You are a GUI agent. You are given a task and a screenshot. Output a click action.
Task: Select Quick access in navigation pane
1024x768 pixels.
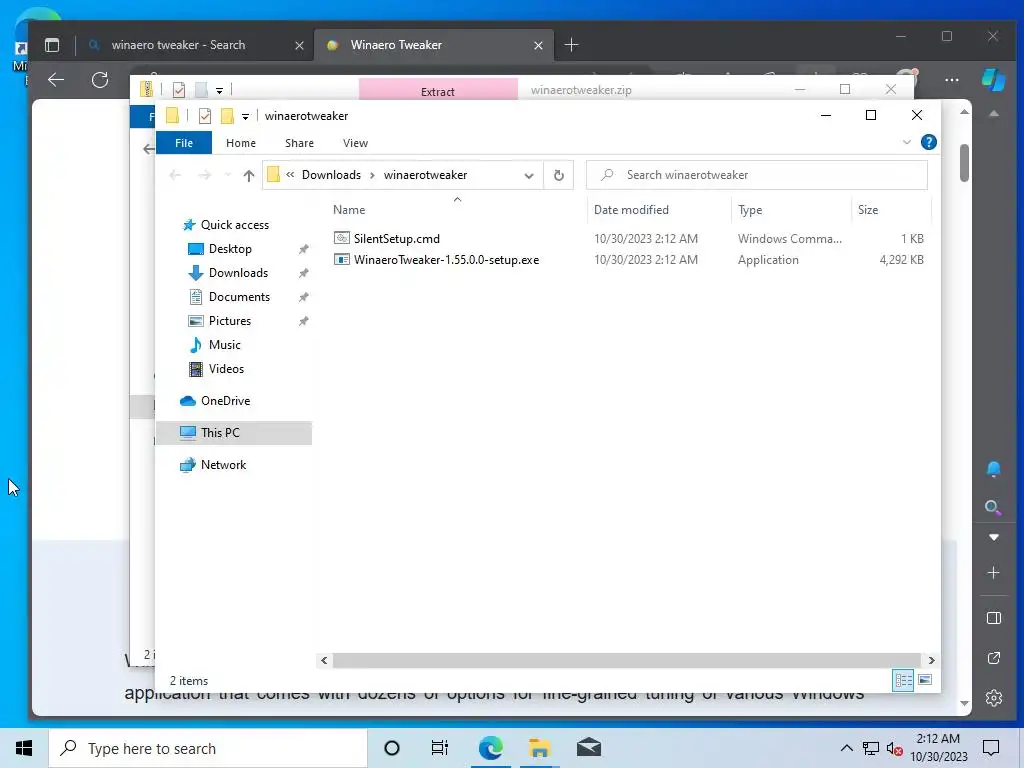pyautogui.click(x=234, y=225)
